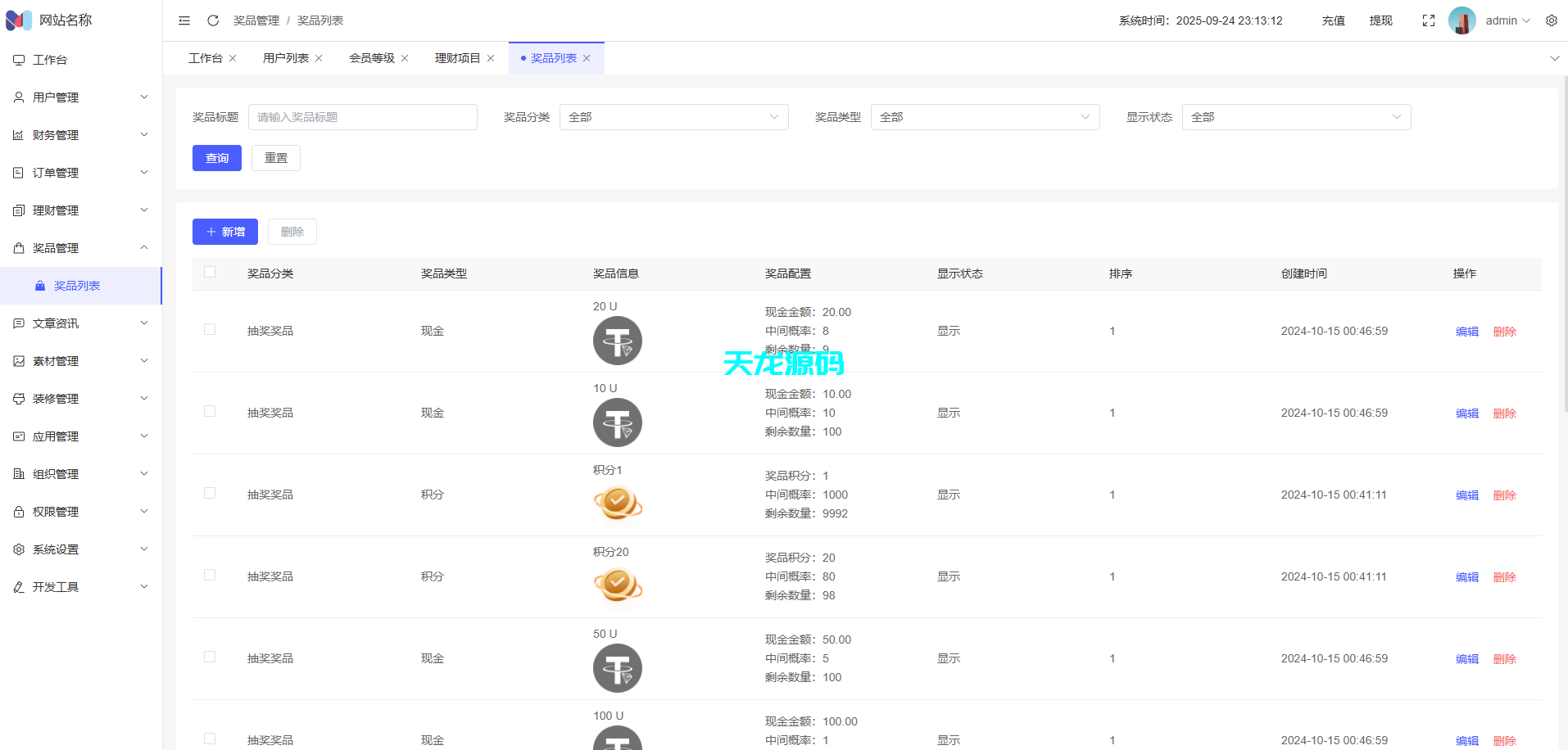Open 财务管理 via its chart icon
The height and width of the screenshot is (750, 1568).
pyautogui.click(x=18, y=134)
